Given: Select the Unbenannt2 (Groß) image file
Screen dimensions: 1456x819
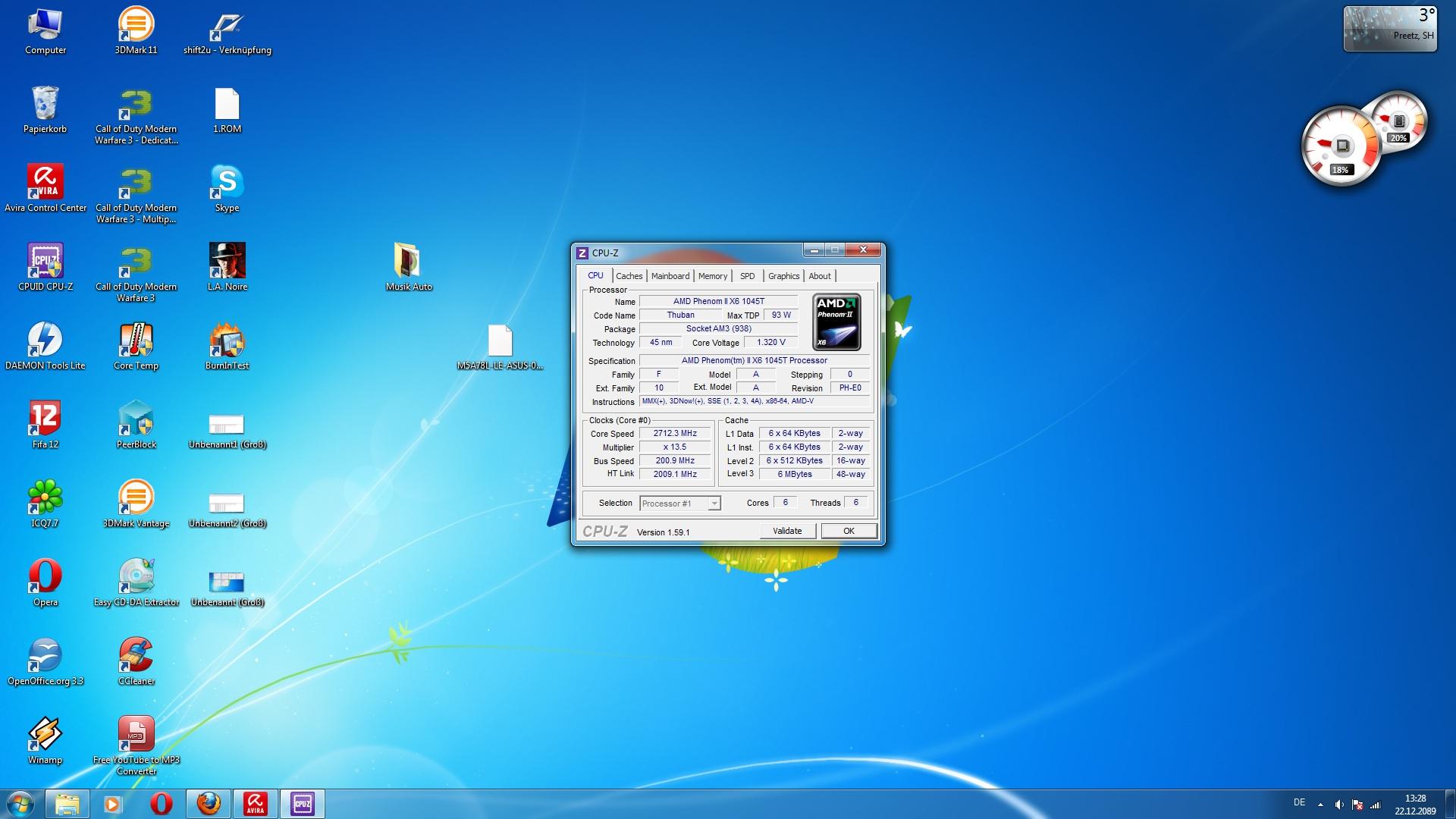Looking at the screenshot, I should tap(227, 510).
